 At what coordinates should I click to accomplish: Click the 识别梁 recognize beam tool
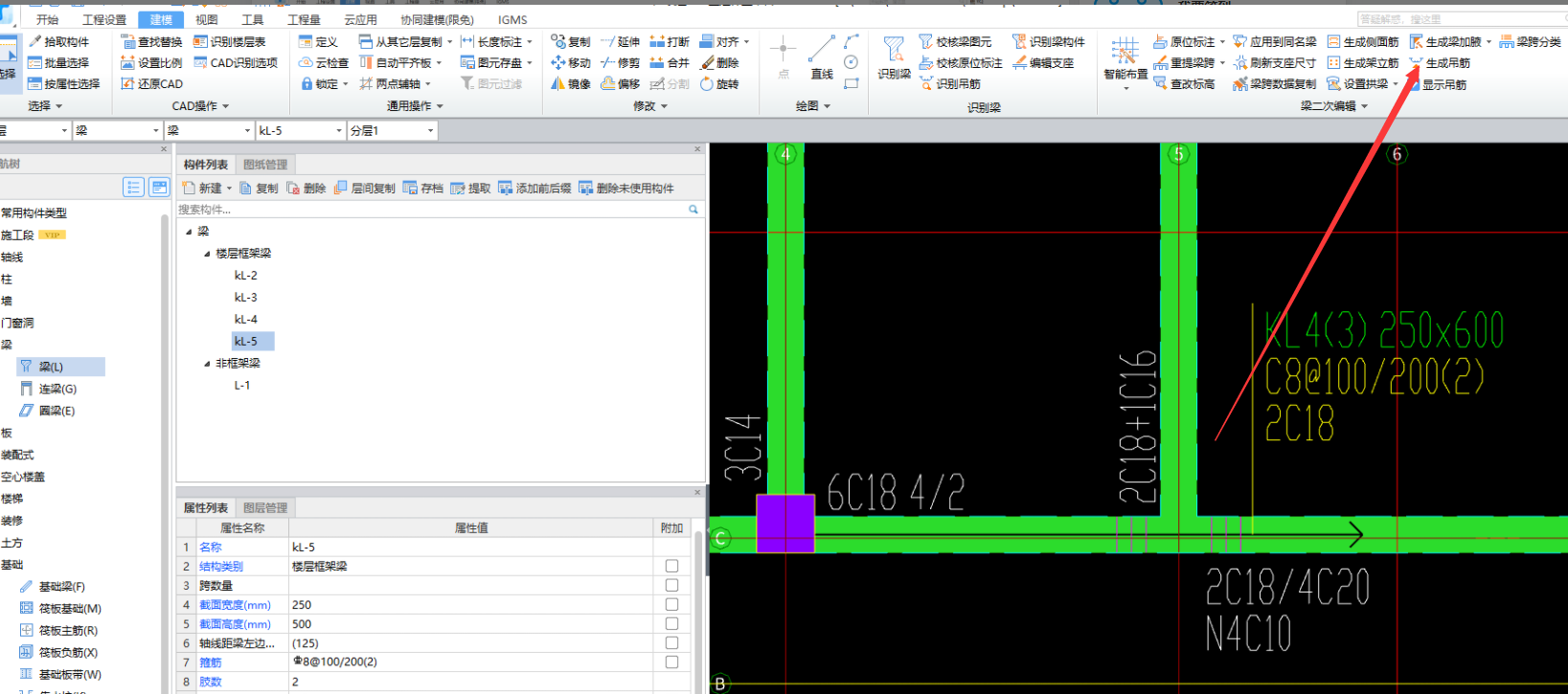click(894, 57)
